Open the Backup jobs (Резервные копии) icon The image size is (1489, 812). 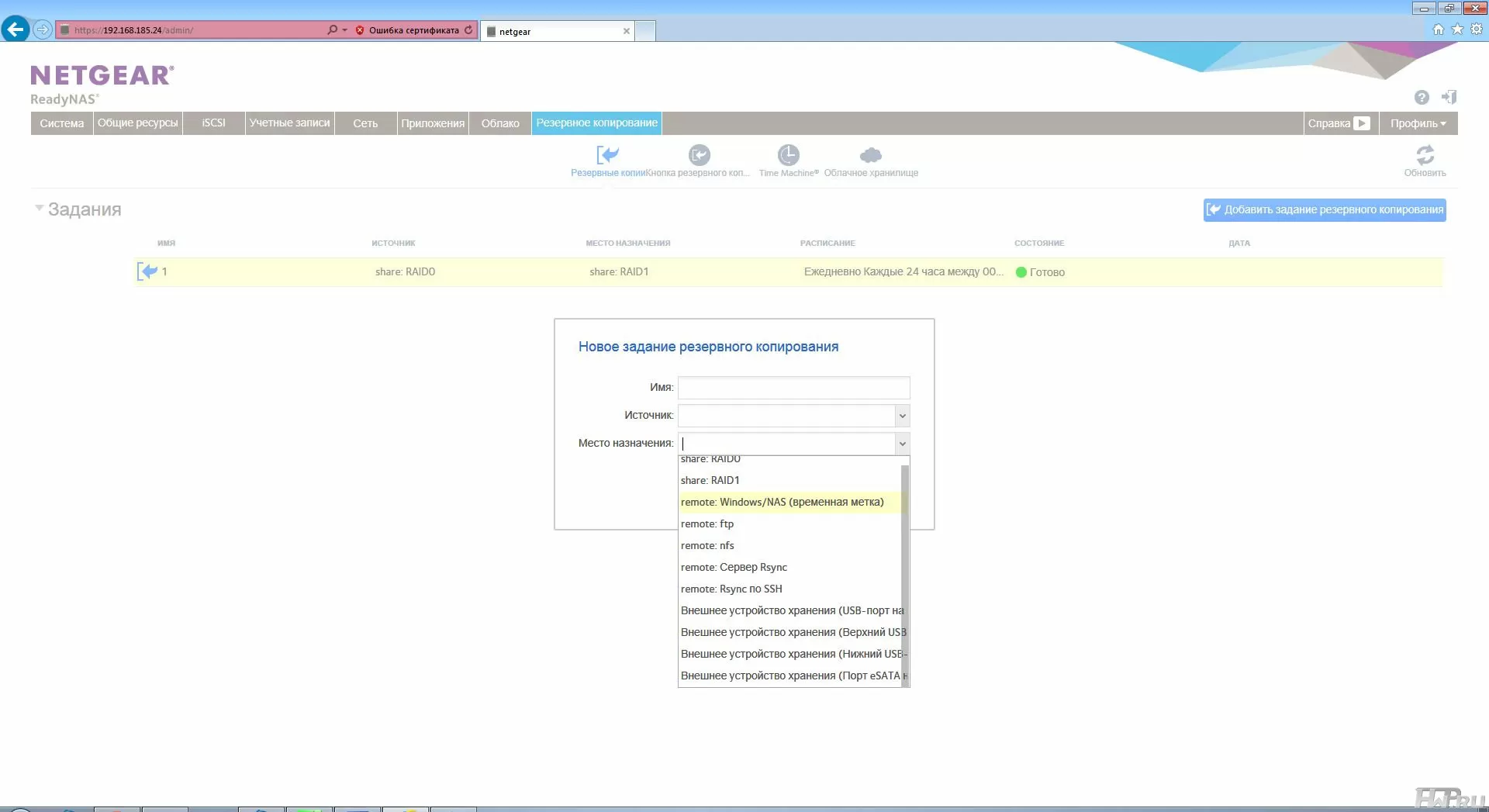click(607, 156)
